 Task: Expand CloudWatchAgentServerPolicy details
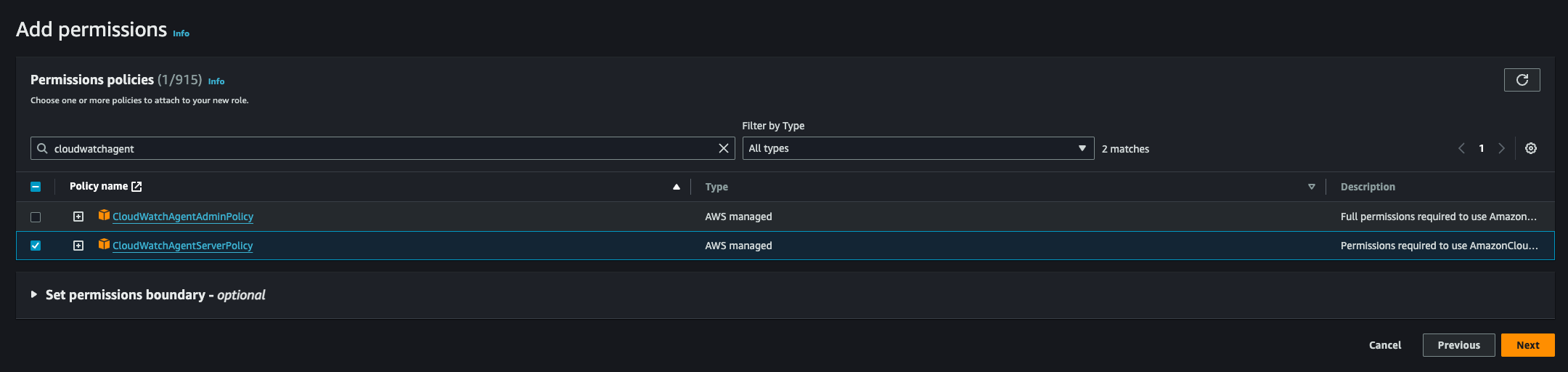coord(78,246)
